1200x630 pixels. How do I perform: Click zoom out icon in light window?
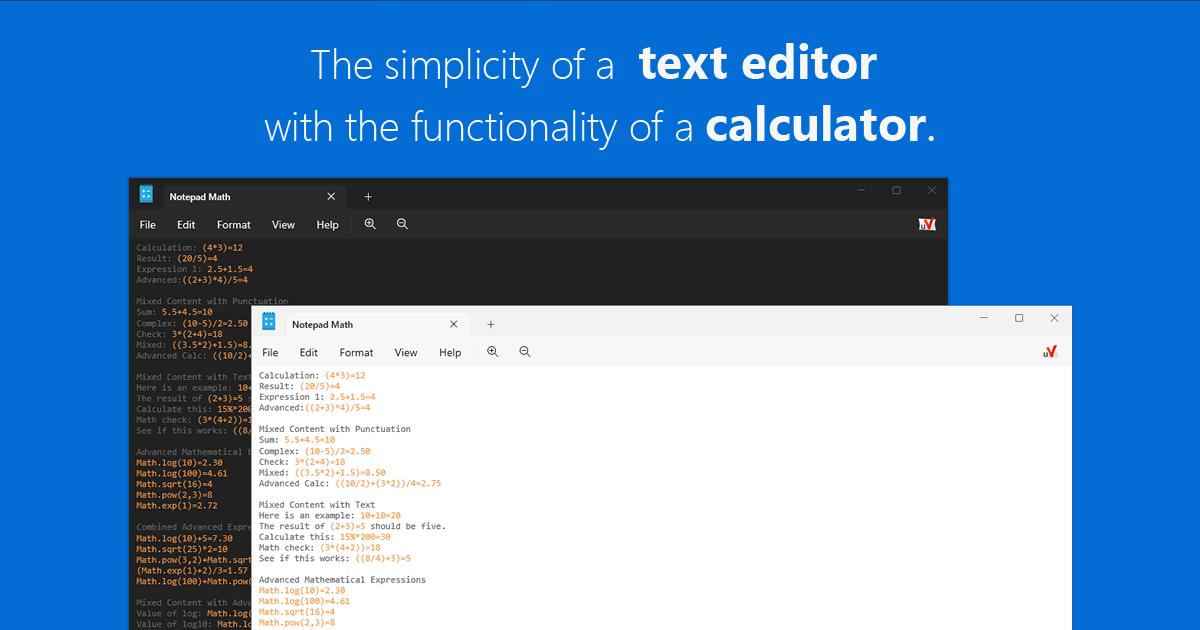(524, 352)
